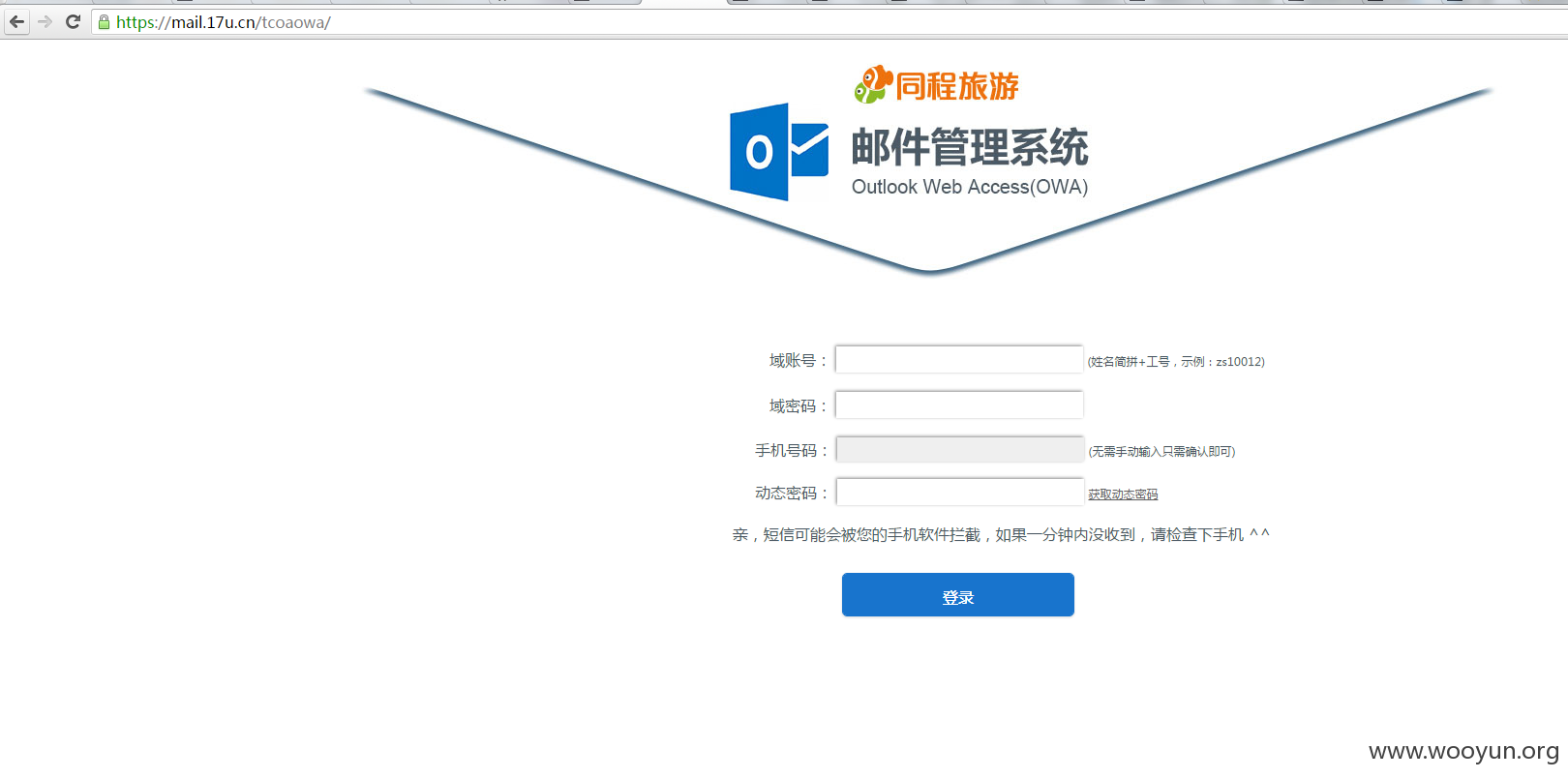Click the greyed 手机号码 field

point(959,449)
